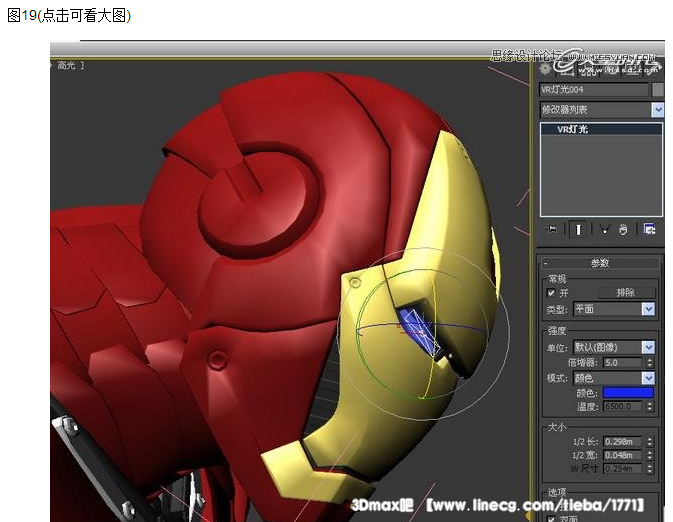Viewport: 673px width, 522px height.
Task: Click the 1/2 长 spinner arrows
Action: coord(649,441)
